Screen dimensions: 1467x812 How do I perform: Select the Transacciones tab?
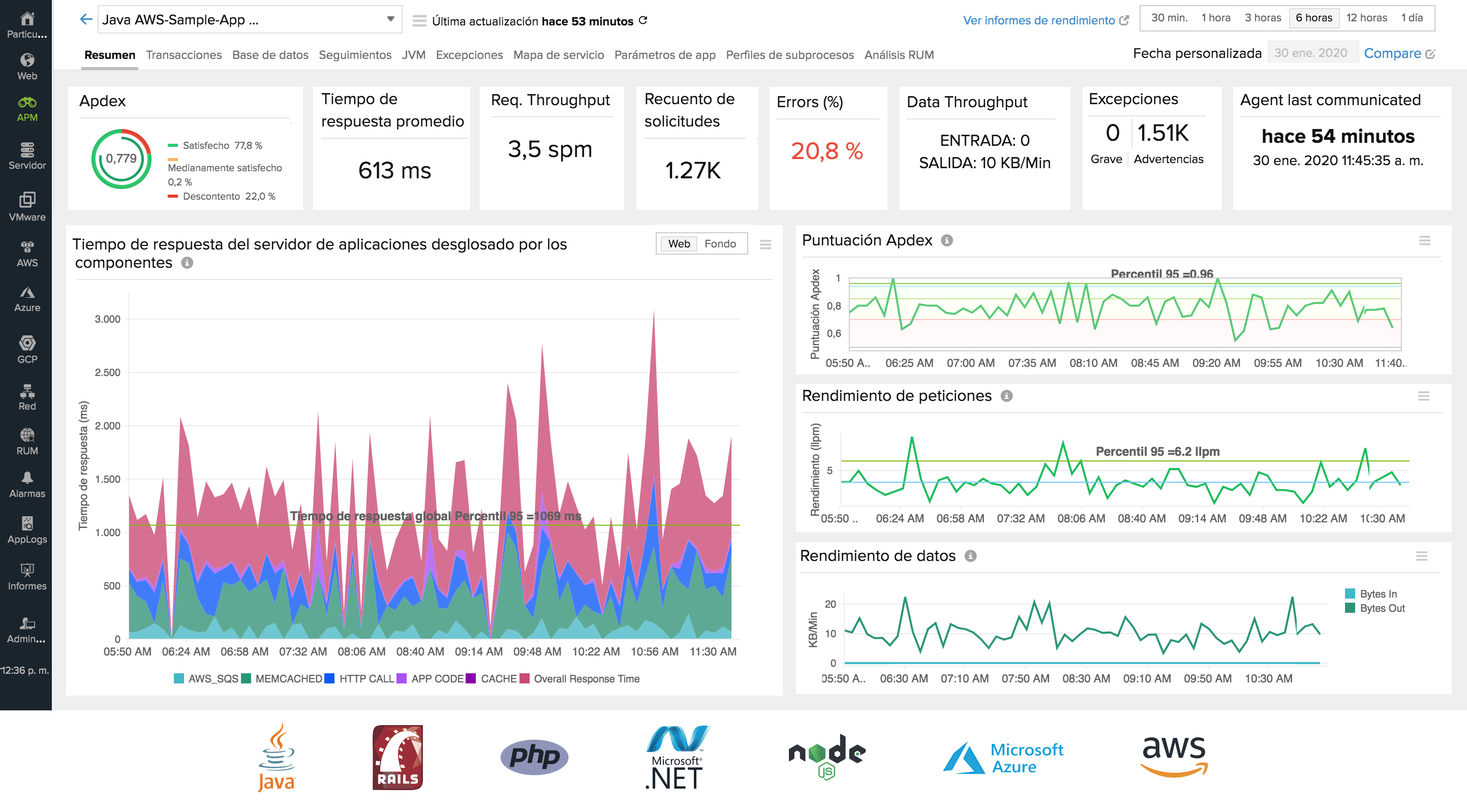pos(183,54)
